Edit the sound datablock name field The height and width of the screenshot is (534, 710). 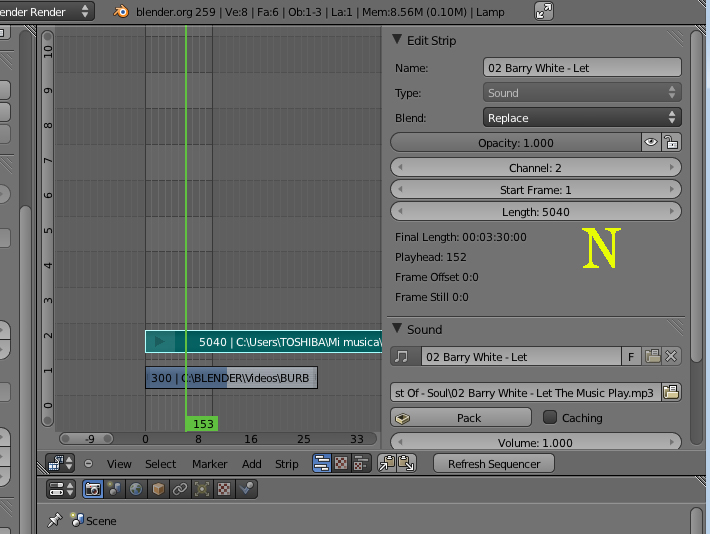tap(521, 356)
